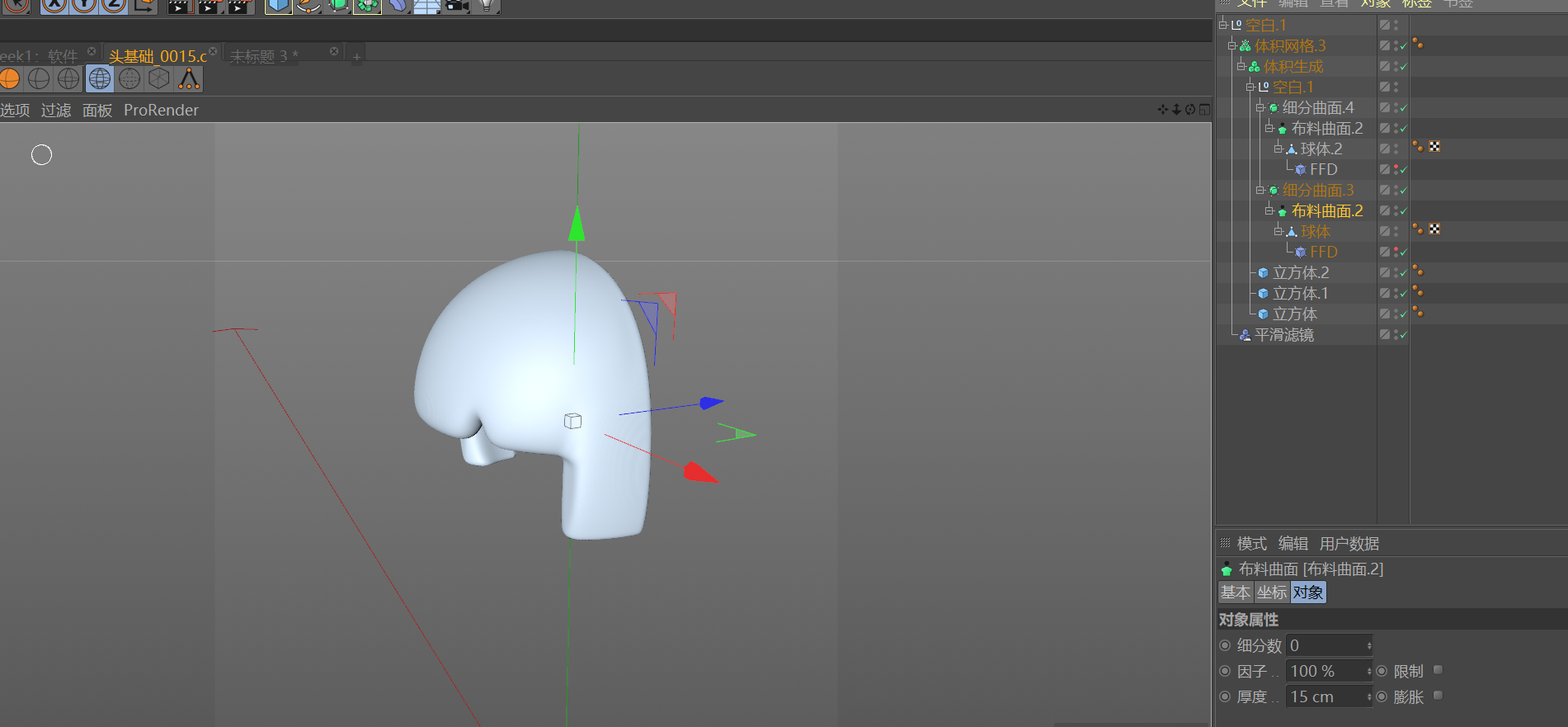Collapse the 体积生成 tree node
Screen dimensions: 1568x727
click(x=1241, y=66)
